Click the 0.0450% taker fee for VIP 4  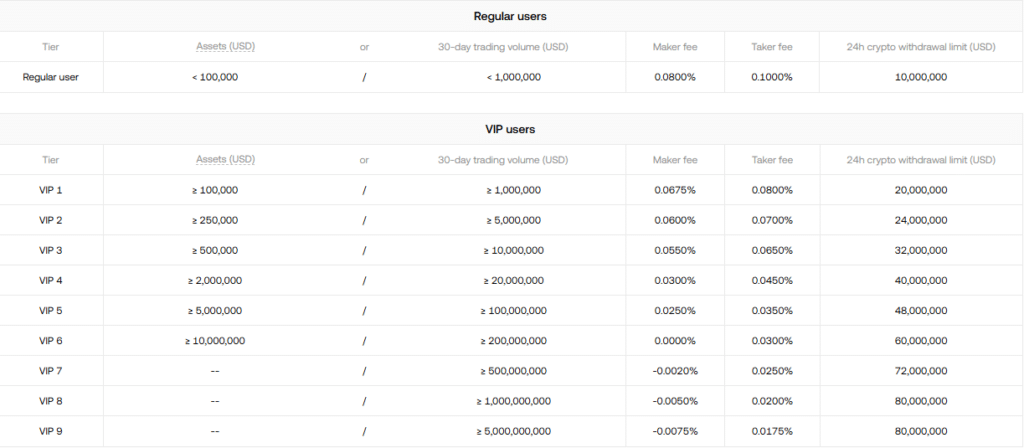tap(772, 280)
